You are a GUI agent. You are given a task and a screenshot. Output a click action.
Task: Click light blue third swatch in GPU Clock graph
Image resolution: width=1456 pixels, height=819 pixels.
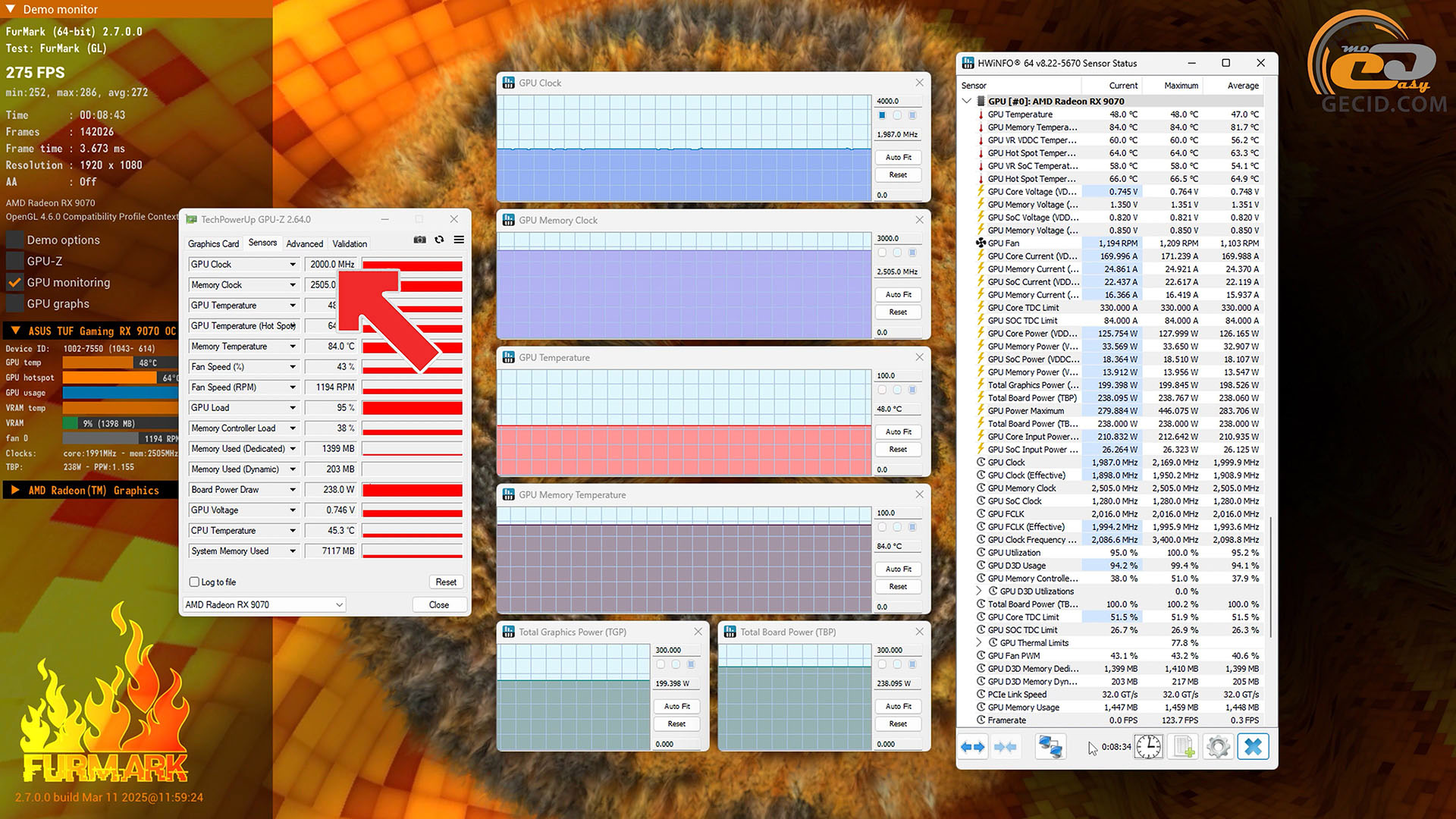click(912, 115)
